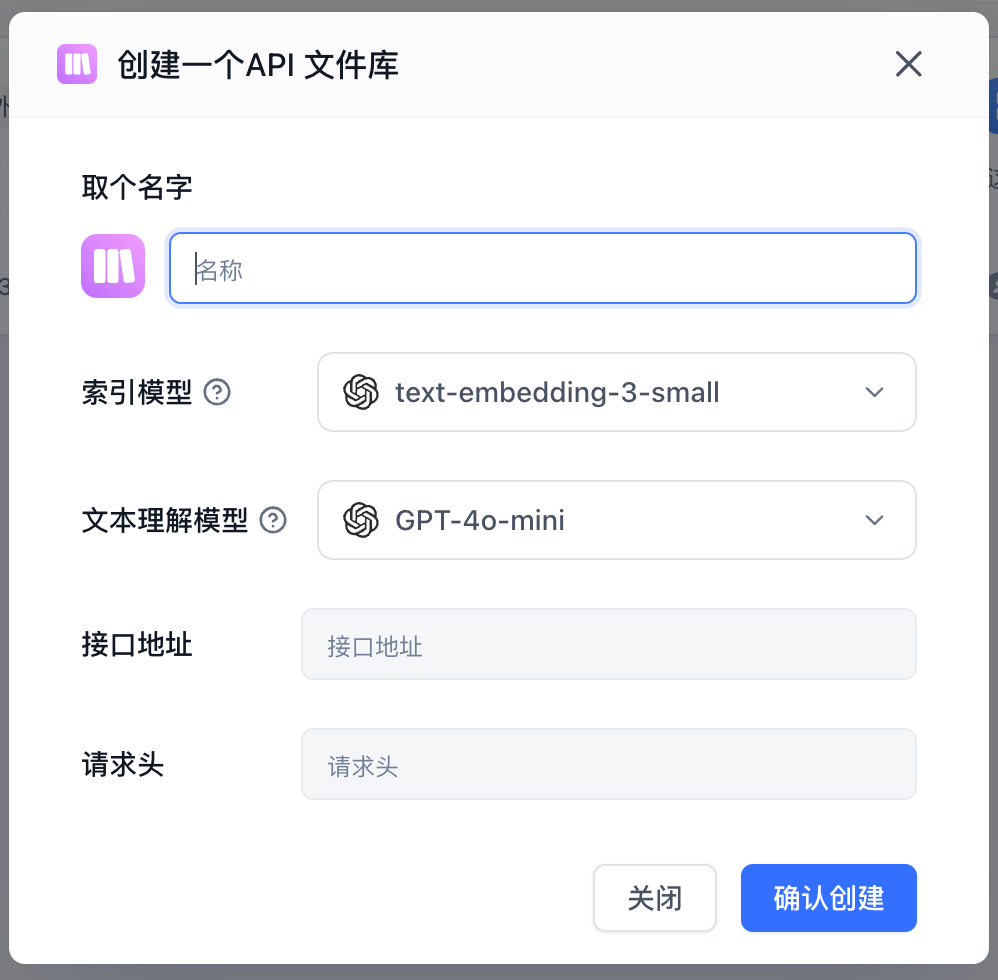Click the help icon next to 索引模型

(x=217, y=392)
